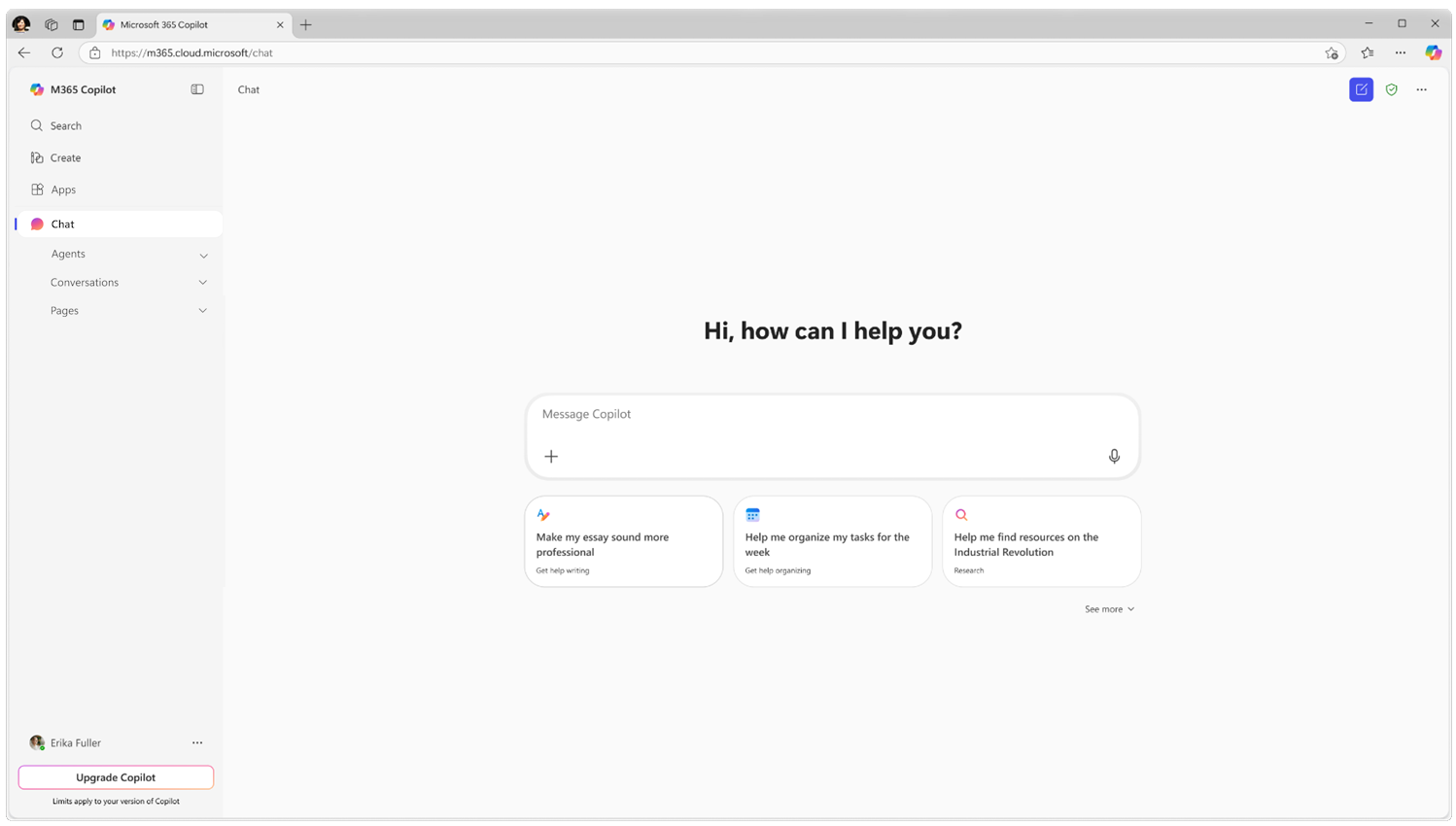Expand the Pages chevron
The image size is (1456, 826).
coord(203,311)
